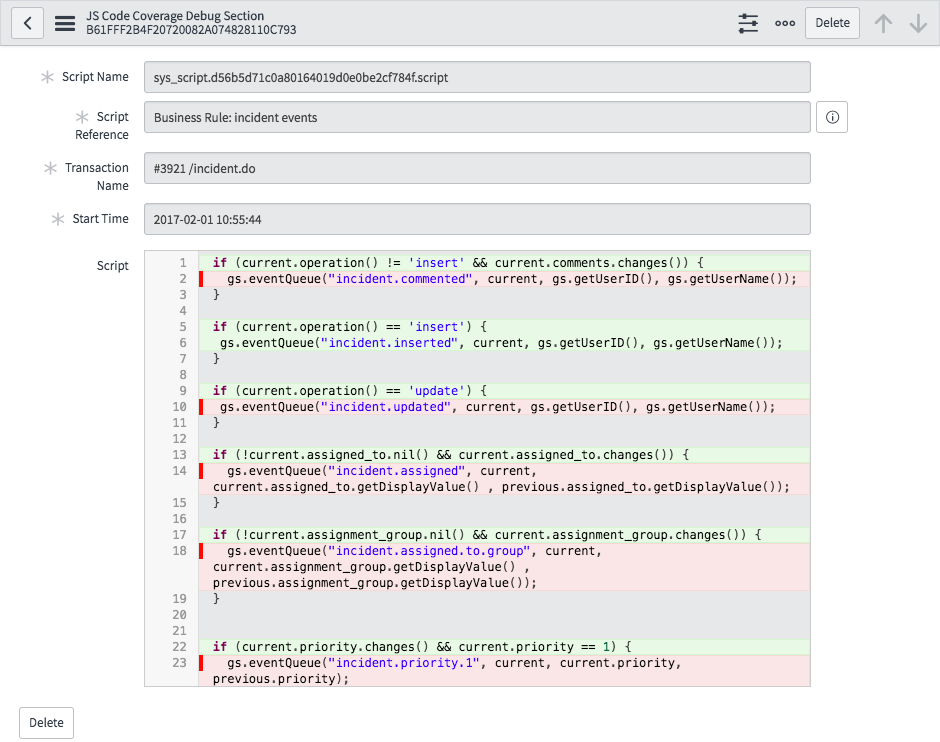Go back using the left chevron button
940x742 pixels.
pyautogui.click(x=28, y=23)
